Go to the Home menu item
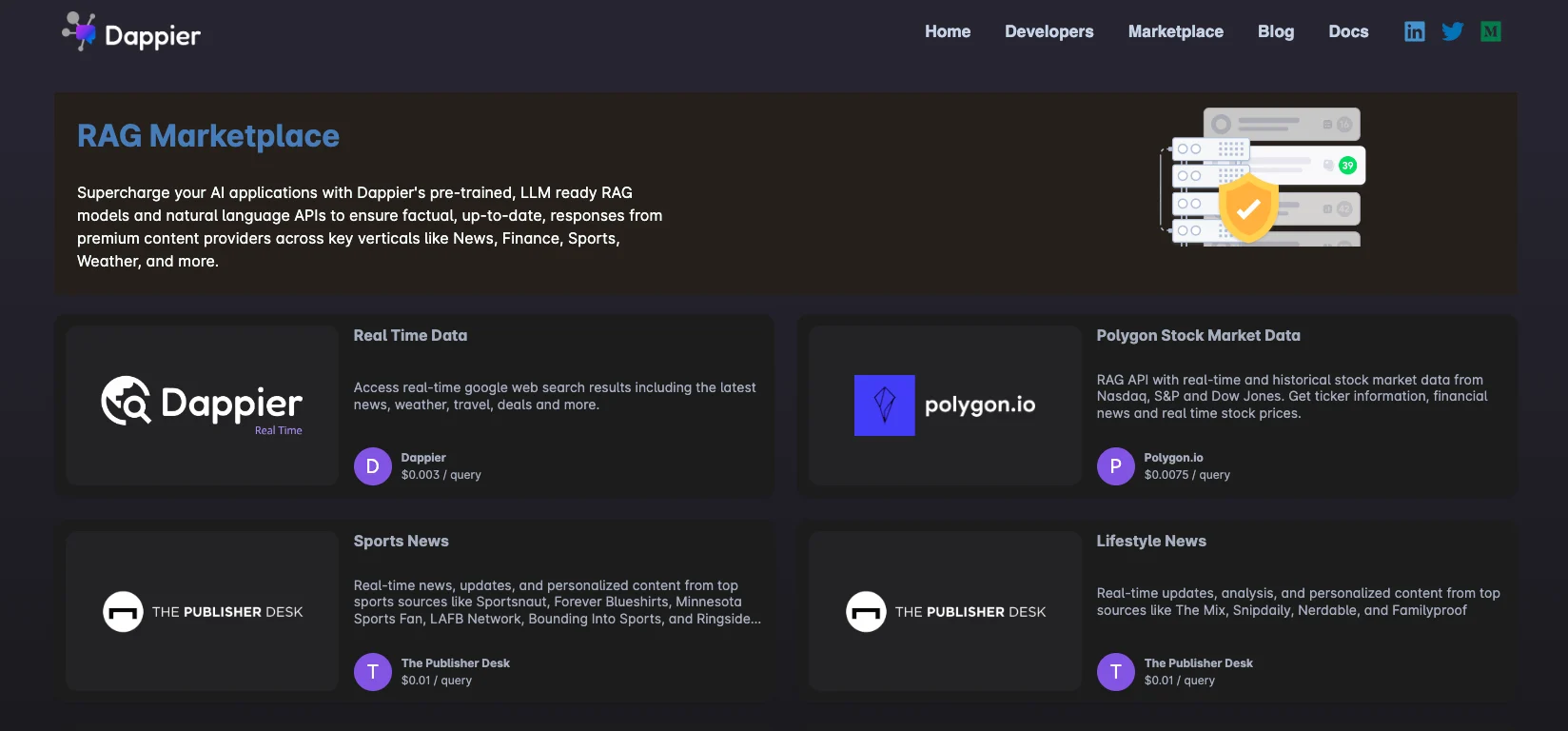1568x731 pixels. click(x=948, y=31)
